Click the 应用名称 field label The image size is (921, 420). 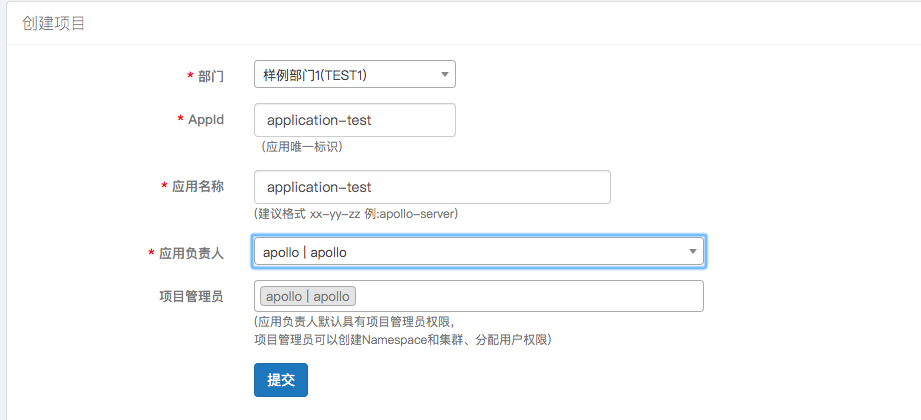[198, 187]
